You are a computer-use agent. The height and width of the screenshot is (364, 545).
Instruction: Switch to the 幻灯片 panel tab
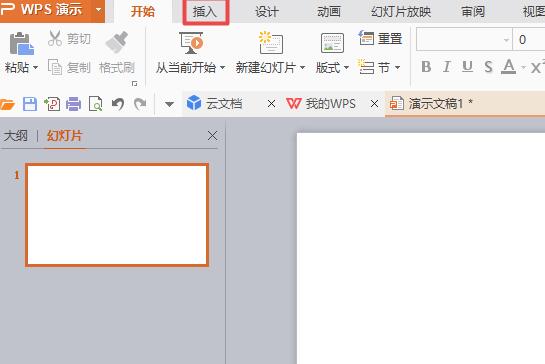(65, 136)
